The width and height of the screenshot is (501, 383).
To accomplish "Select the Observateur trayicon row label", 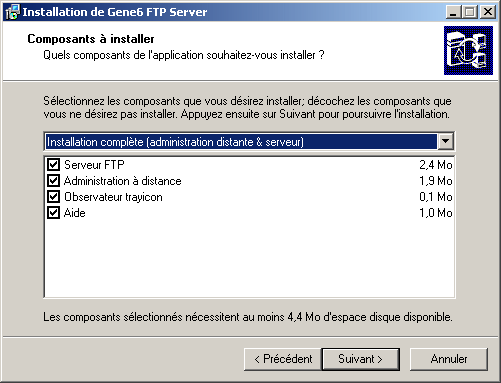I will click(113, 197).
